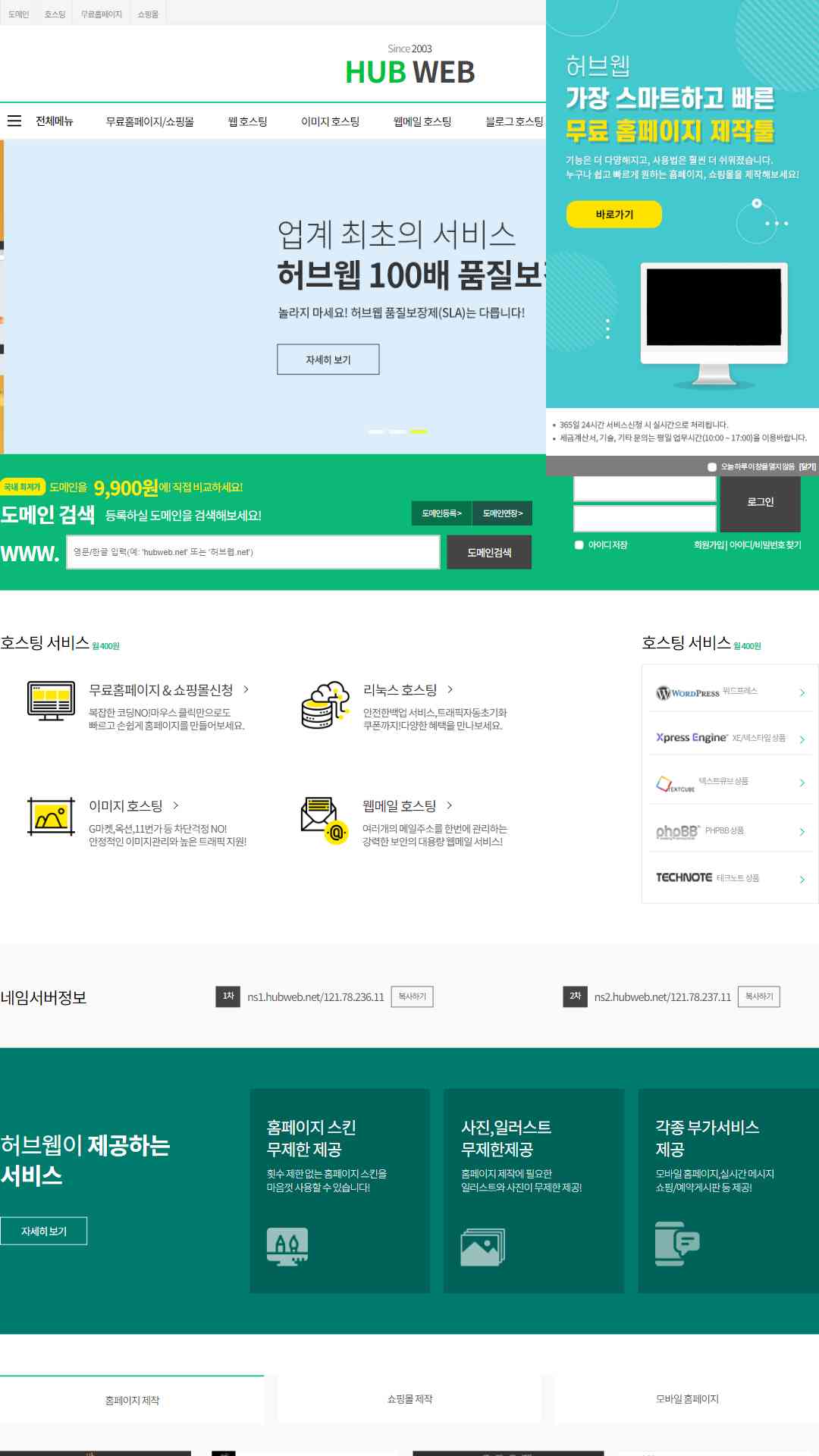Expand the TECHNOTE row arrow
Viewport: 819px width, 1456px height.
click(x=802, y=880)
